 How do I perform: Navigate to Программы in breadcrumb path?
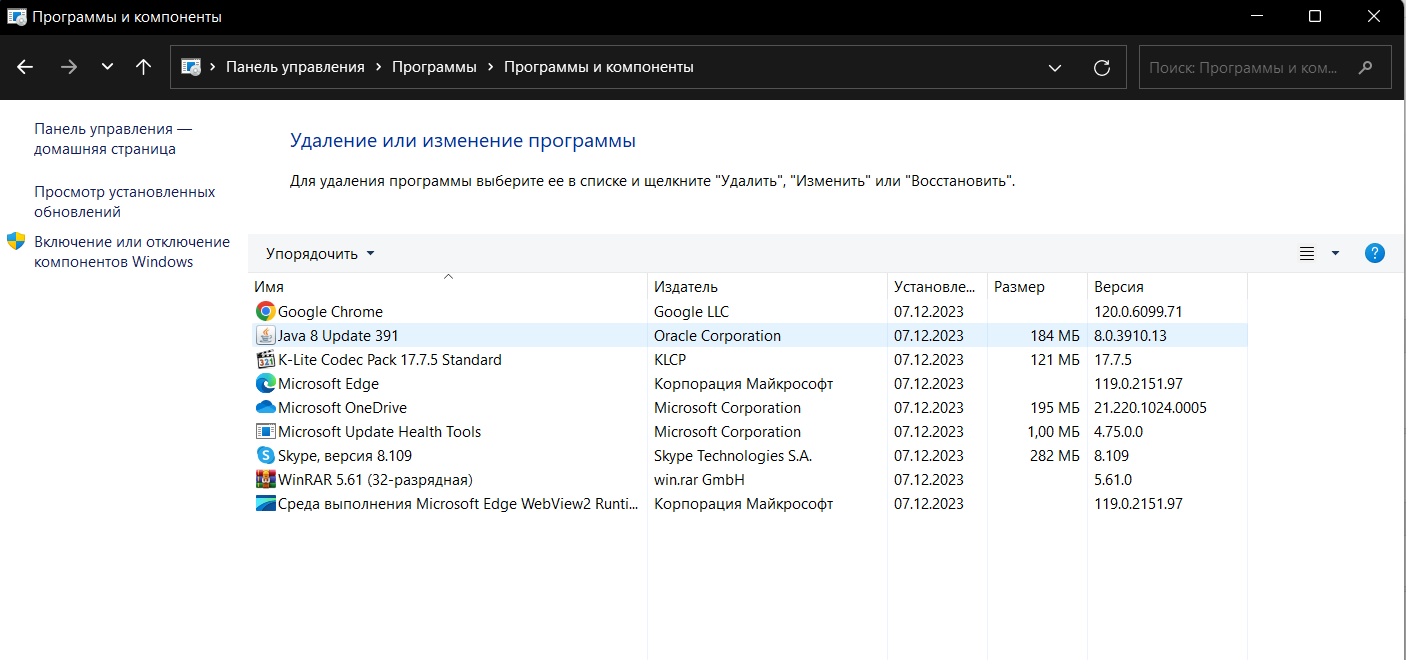(434, 67)
